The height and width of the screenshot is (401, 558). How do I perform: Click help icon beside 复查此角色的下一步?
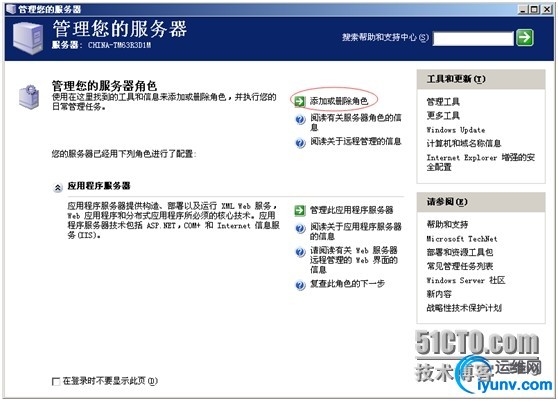point(300,285)
